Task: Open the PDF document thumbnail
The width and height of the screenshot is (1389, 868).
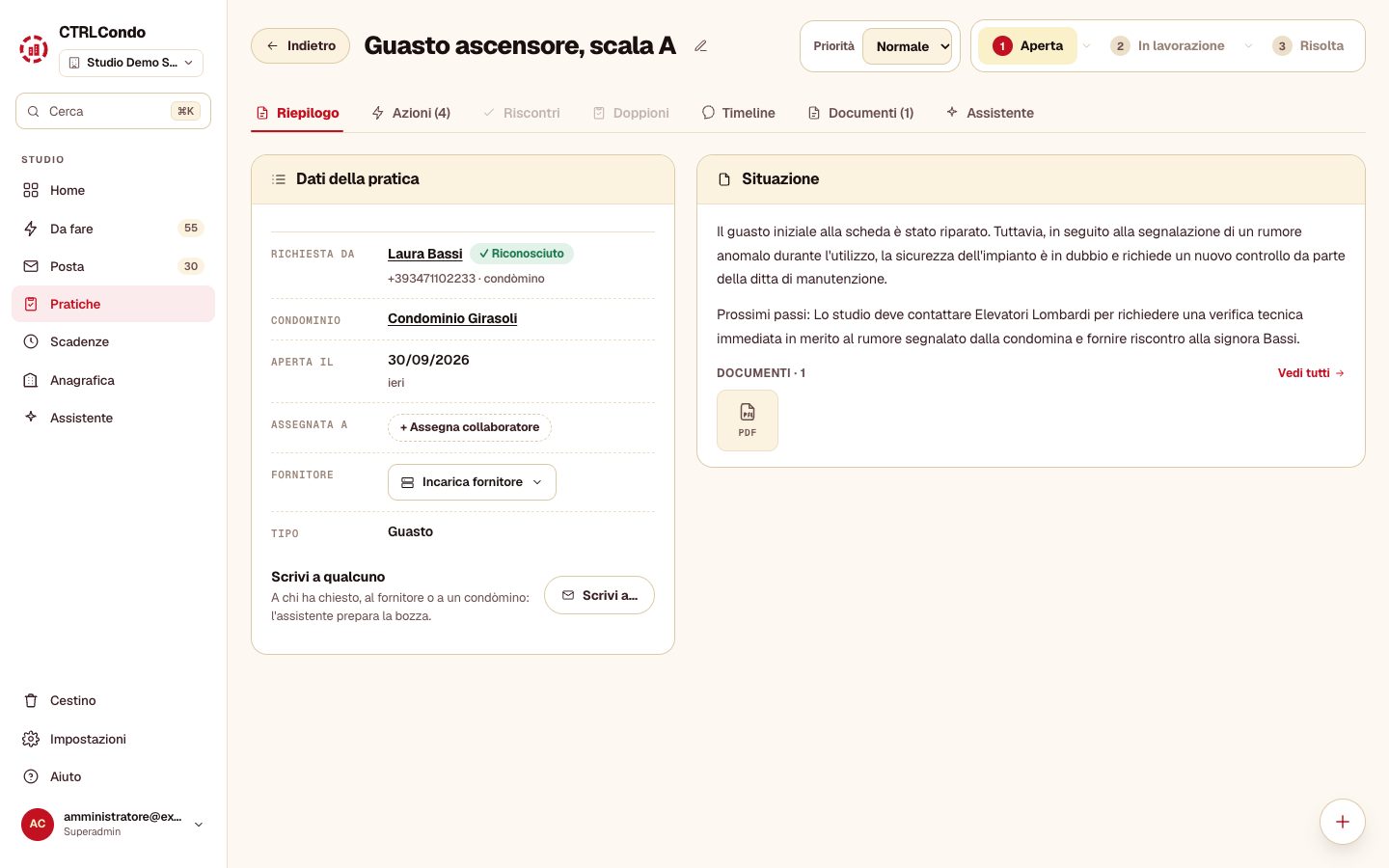Action: pos(748,420)
